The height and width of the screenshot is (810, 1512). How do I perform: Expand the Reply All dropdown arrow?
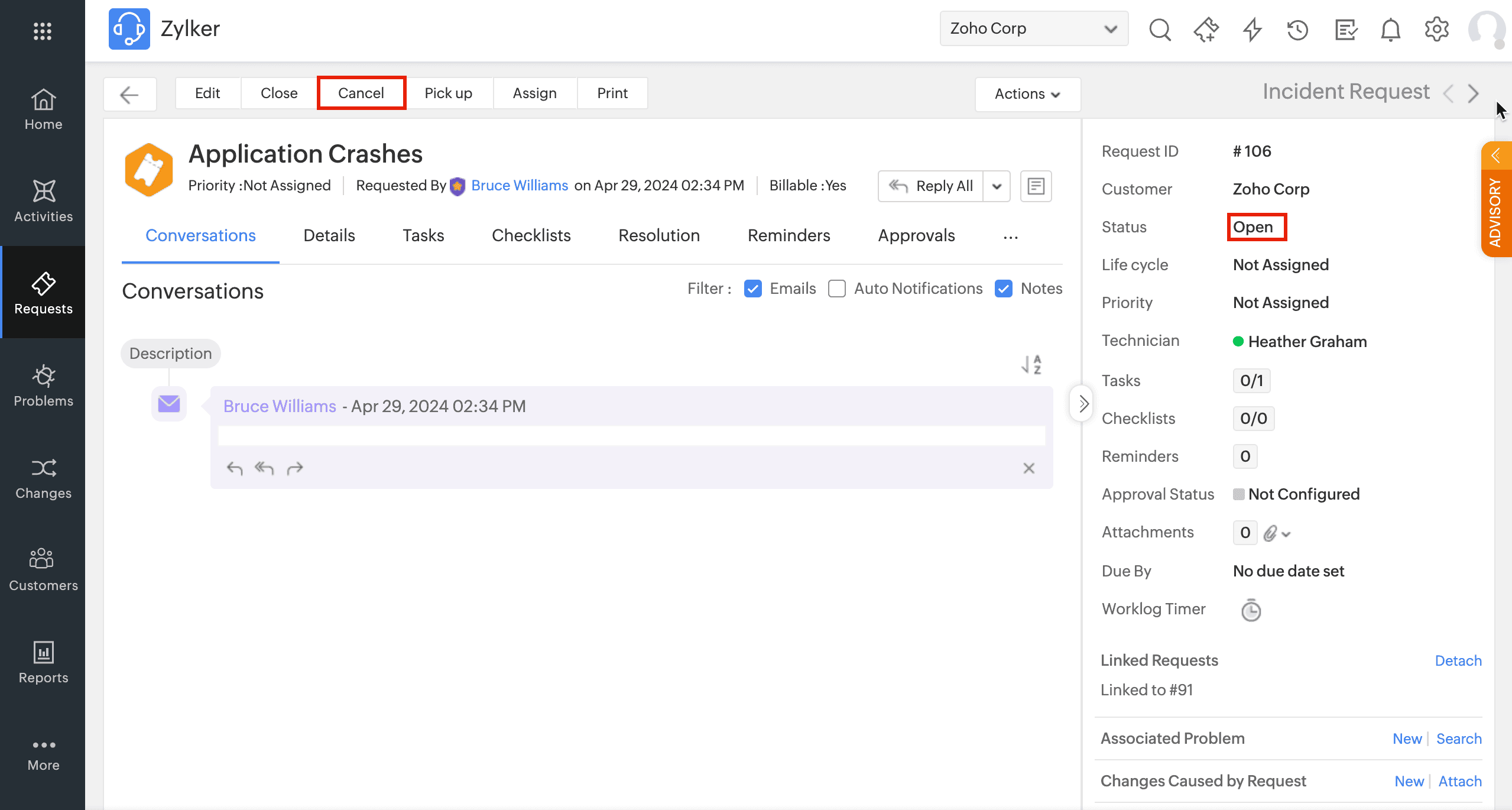[x=997, y=186]
